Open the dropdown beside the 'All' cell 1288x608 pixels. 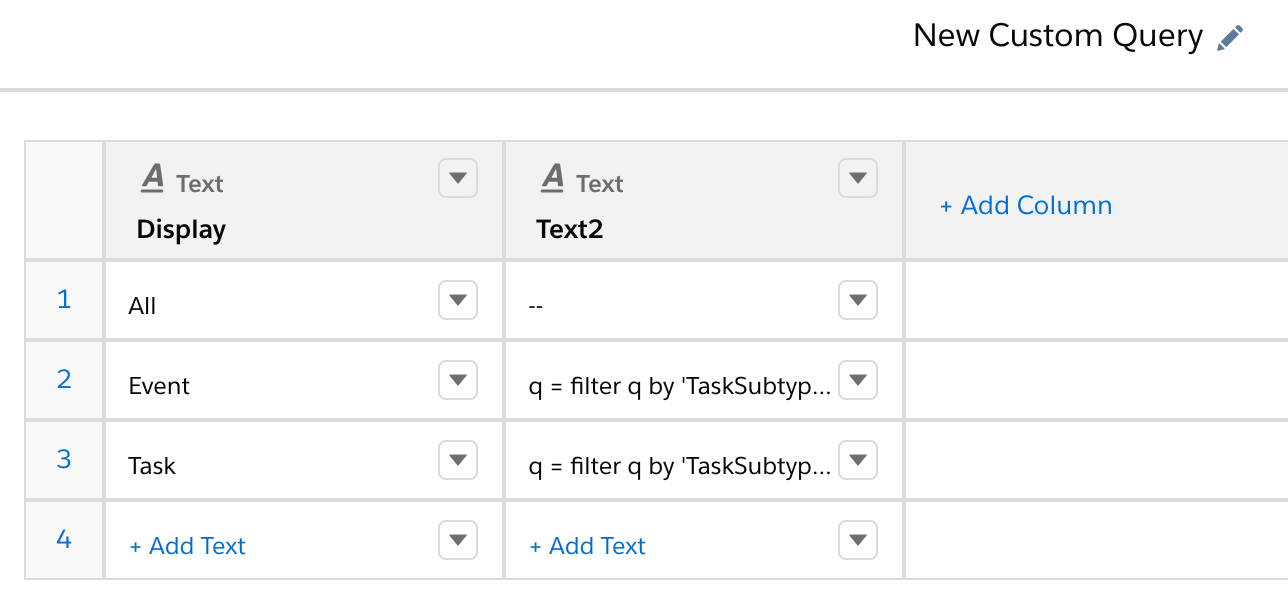pos(457,300)
